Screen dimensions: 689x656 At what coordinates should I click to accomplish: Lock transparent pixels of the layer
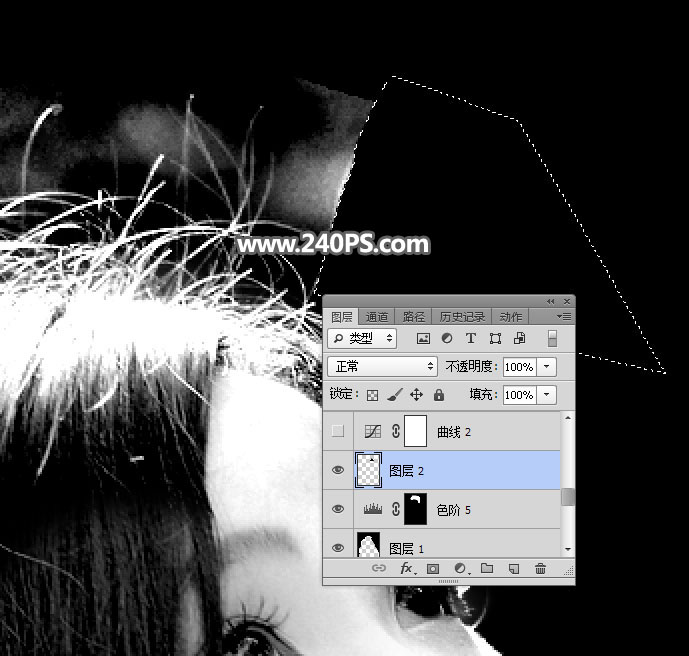[x=372, y=395]
